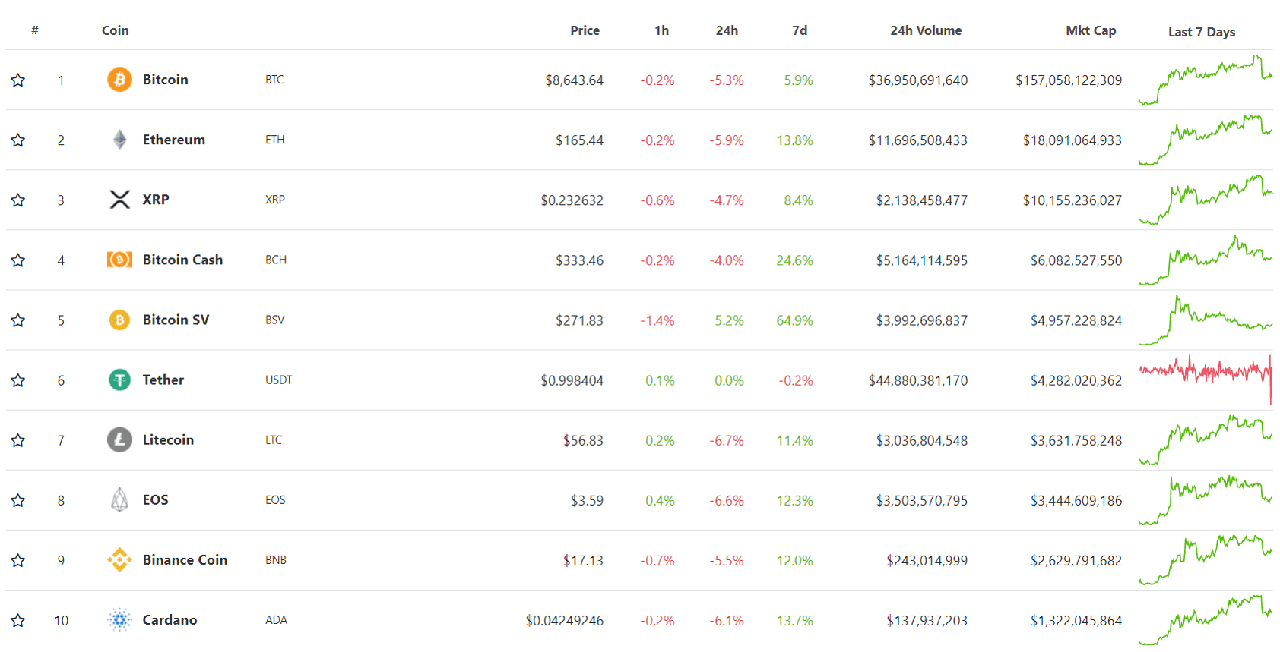Open Bitcoin Cash's 7-day sparkline chart
This screenshot has height=652, width=1280.
(1205, 260)
